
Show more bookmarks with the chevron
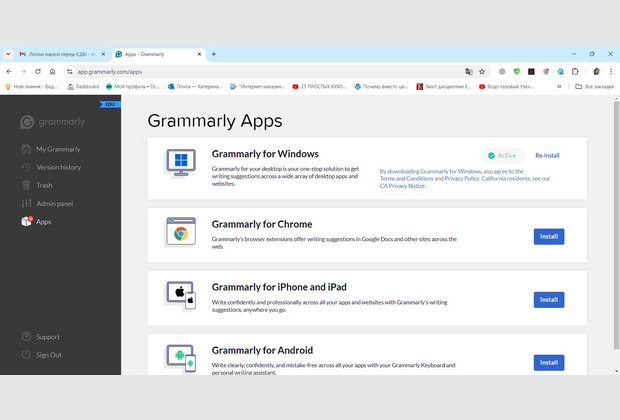pyautogui.click(x=559, y=87)
